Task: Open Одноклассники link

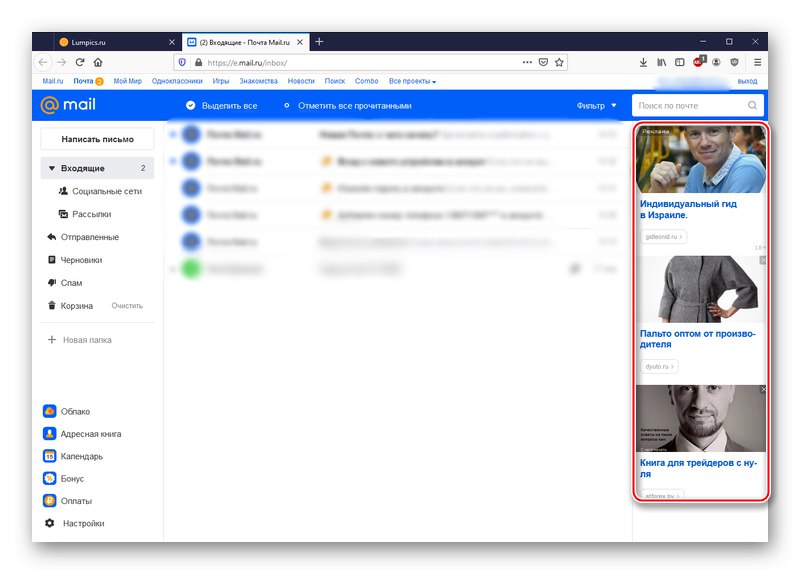Action: pos(177,81)
